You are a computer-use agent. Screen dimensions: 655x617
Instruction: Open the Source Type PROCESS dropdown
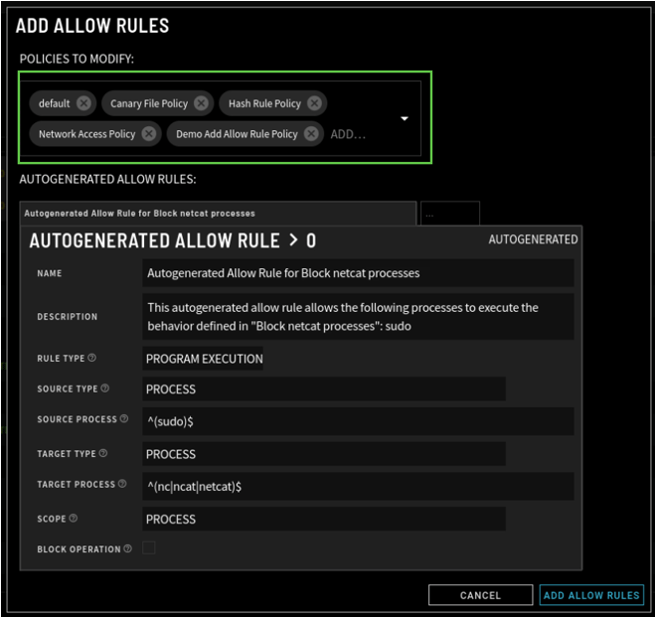coord(324,389)
